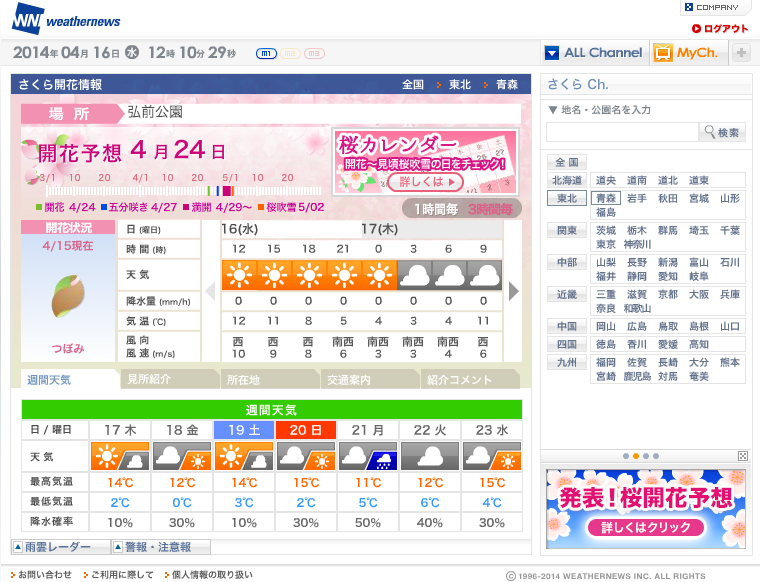Click the weather icon for 19 土
Screen dimensions: 760x582
[244, 456]
